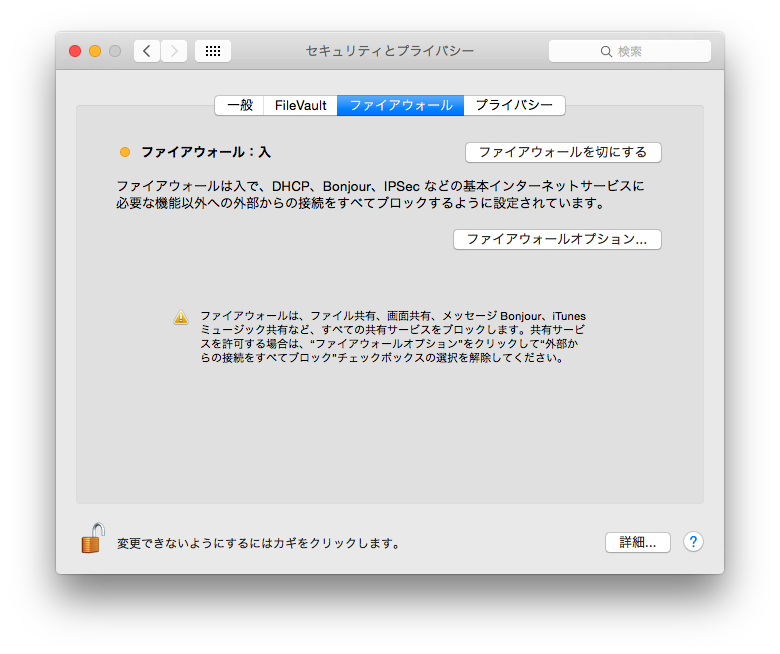Image resolution: width=780 pixels, height=654 pixels.
Task: Click the open padlock icon
Action: (x=93, y=538)
